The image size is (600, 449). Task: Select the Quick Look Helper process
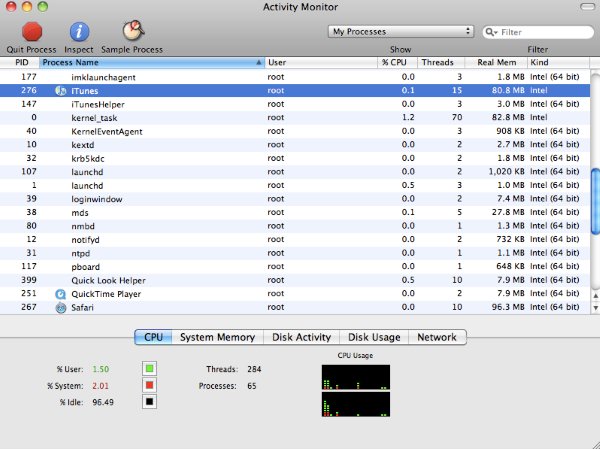(295, 280)
